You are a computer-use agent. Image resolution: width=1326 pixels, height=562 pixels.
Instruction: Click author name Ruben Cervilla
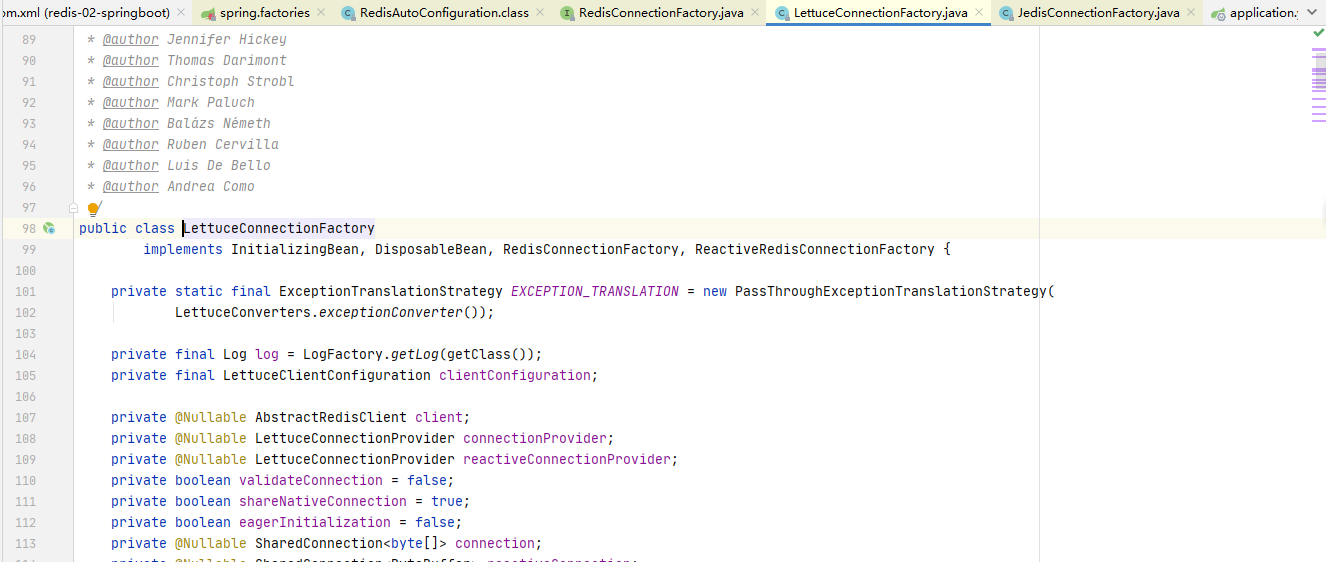click(x=223, y=144)
